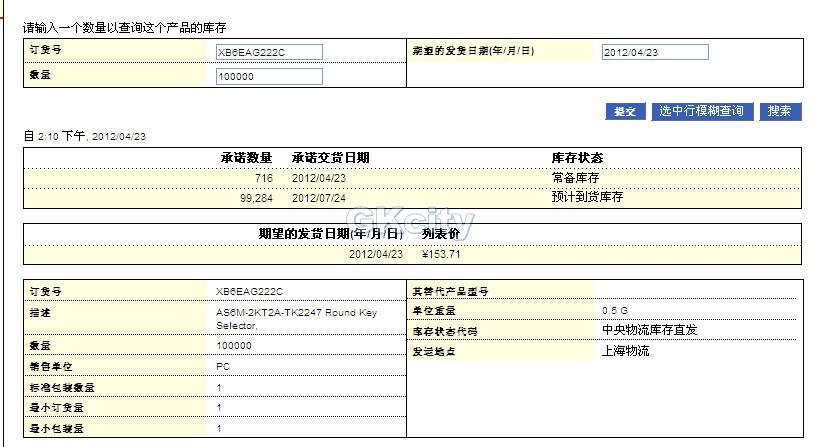Click the quantity input field showing 100000
This screenshot has height=447, width=821.
pyautogui.click(x=269, y=76)
